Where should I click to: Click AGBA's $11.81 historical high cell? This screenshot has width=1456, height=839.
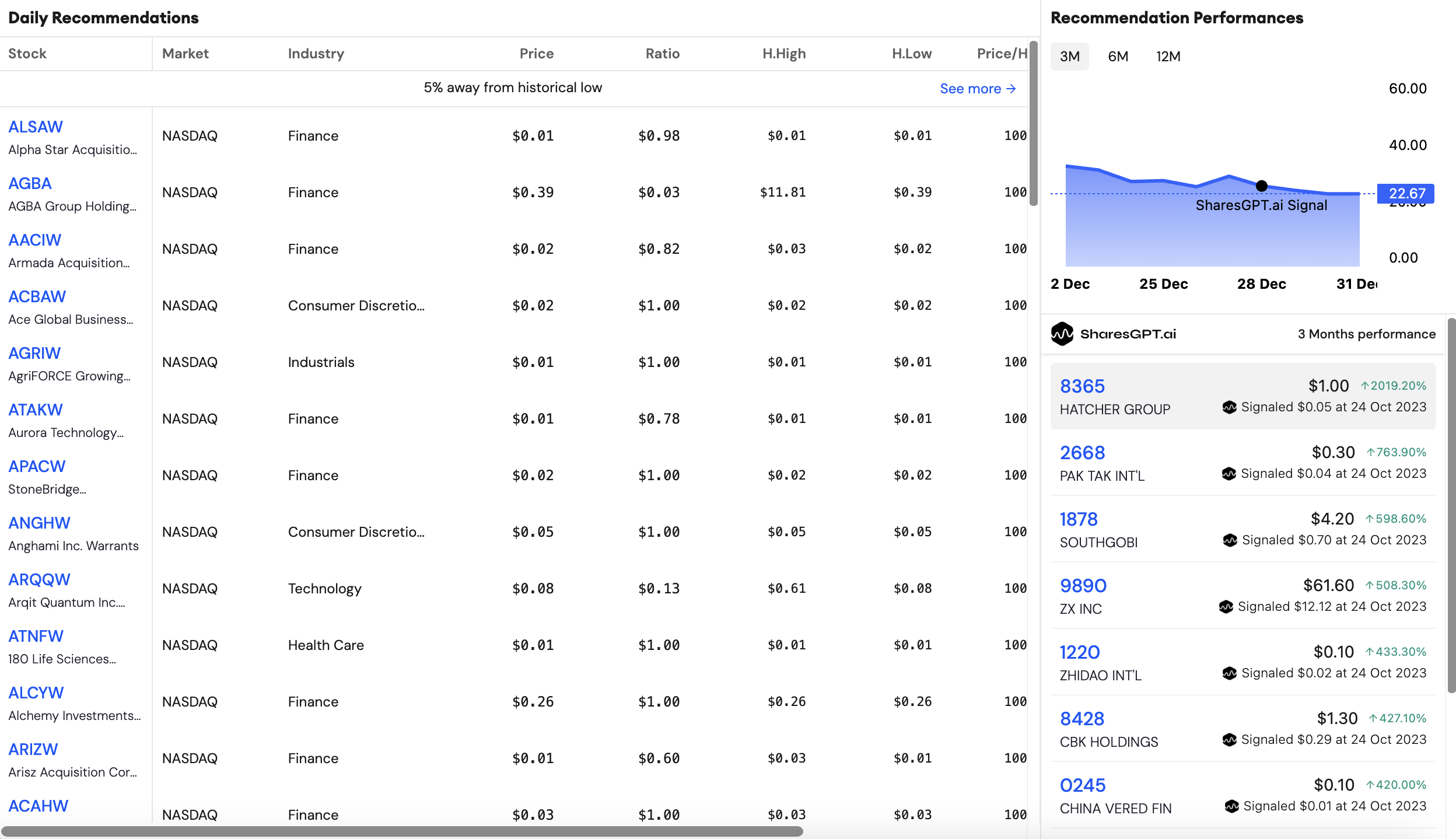click(x=783, y=193)
